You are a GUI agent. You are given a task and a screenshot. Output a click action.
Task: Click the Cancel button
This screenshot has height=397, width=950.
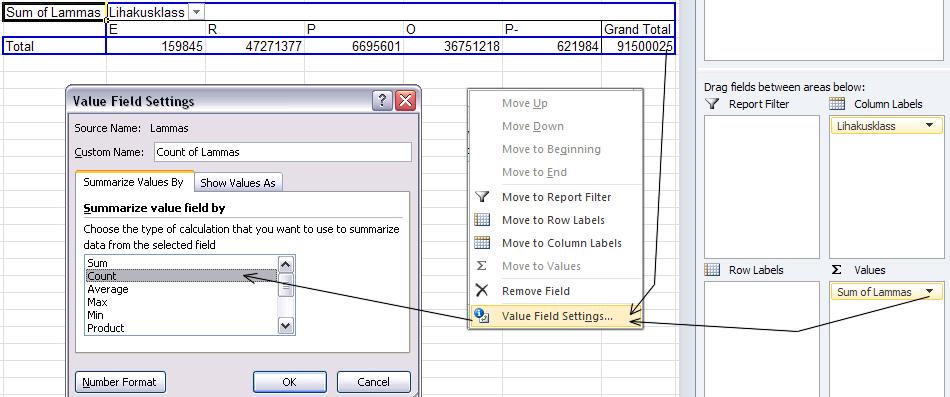pos(373,382)
